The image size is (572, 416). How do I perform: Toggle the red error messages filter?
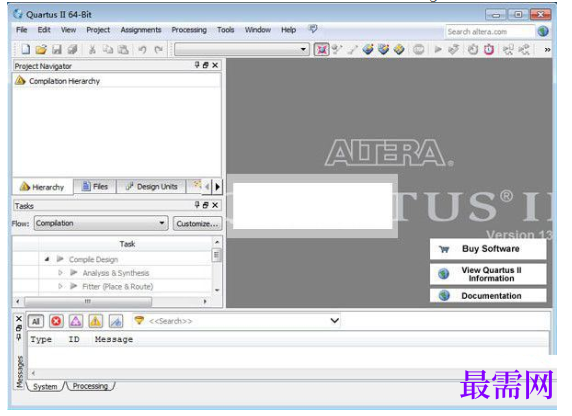point(56,321)
